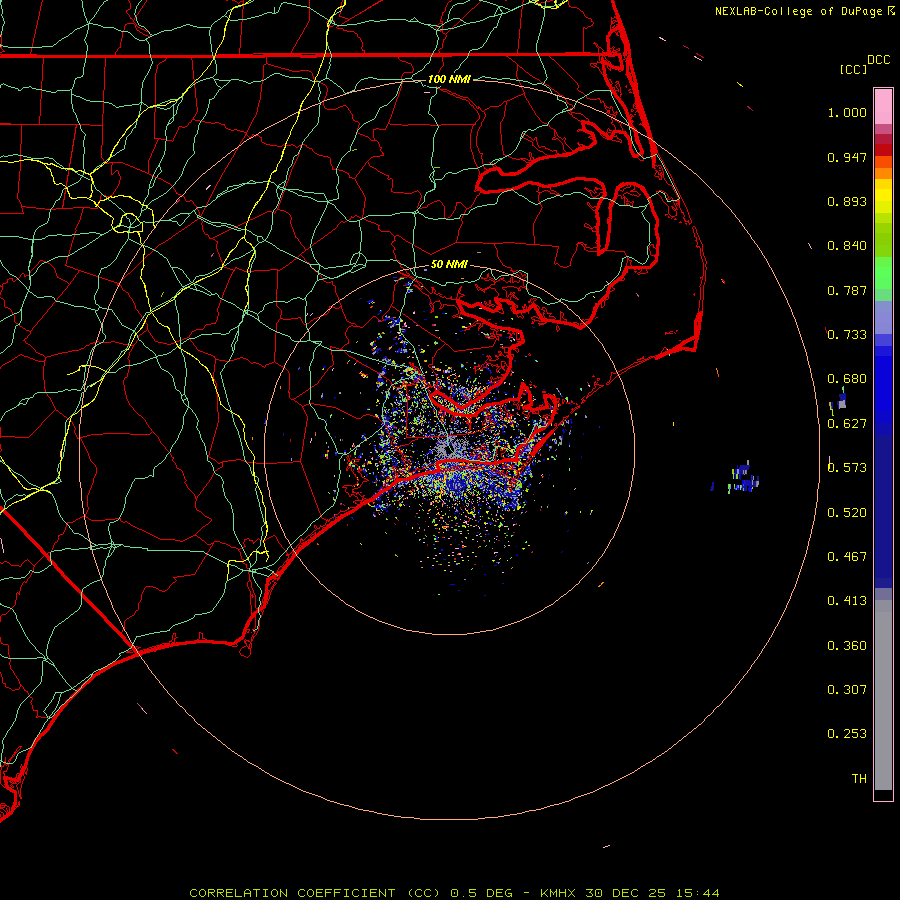The height and width of the screenshot is (900, 900).
Task: Click the isolated blue echo offshore east
Action: point(744,478)
